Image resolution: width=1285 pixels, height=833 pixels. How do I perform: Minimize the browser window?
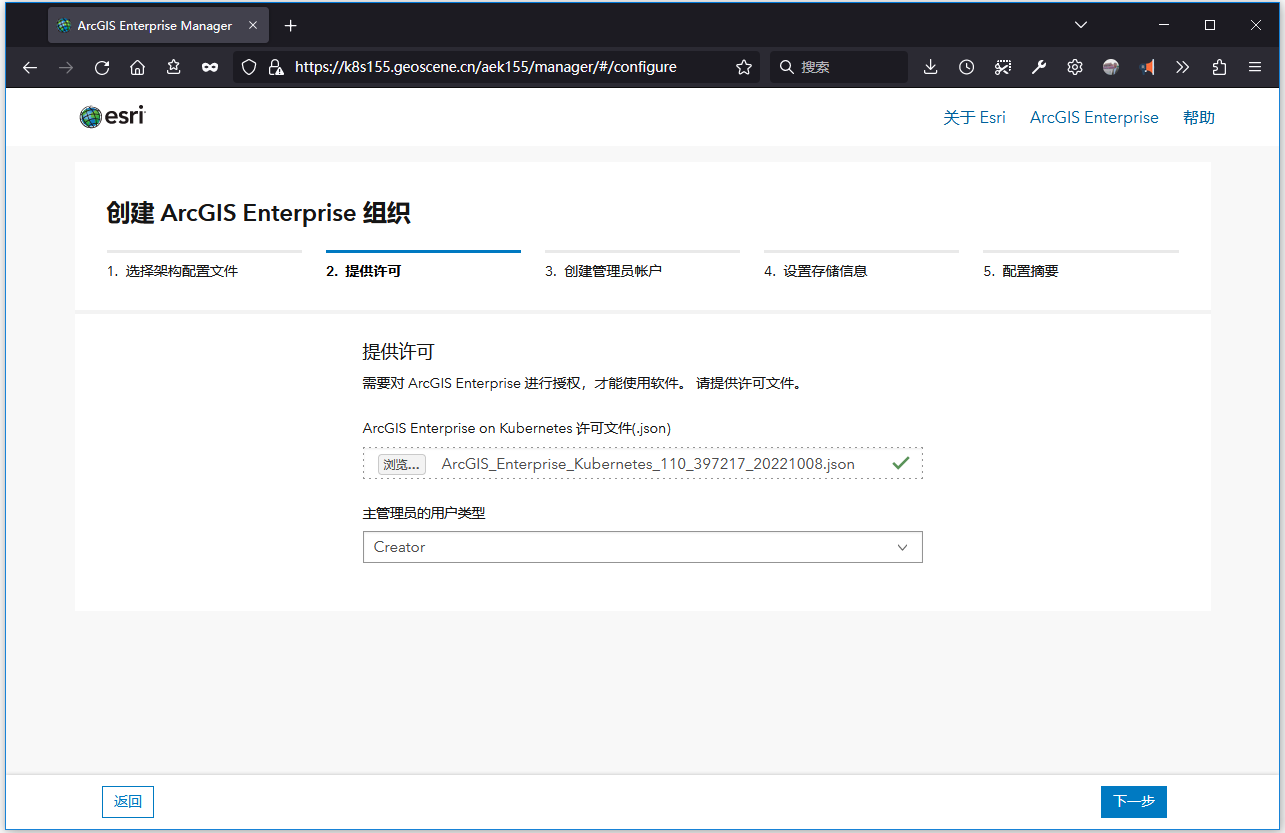[1164, 25]
